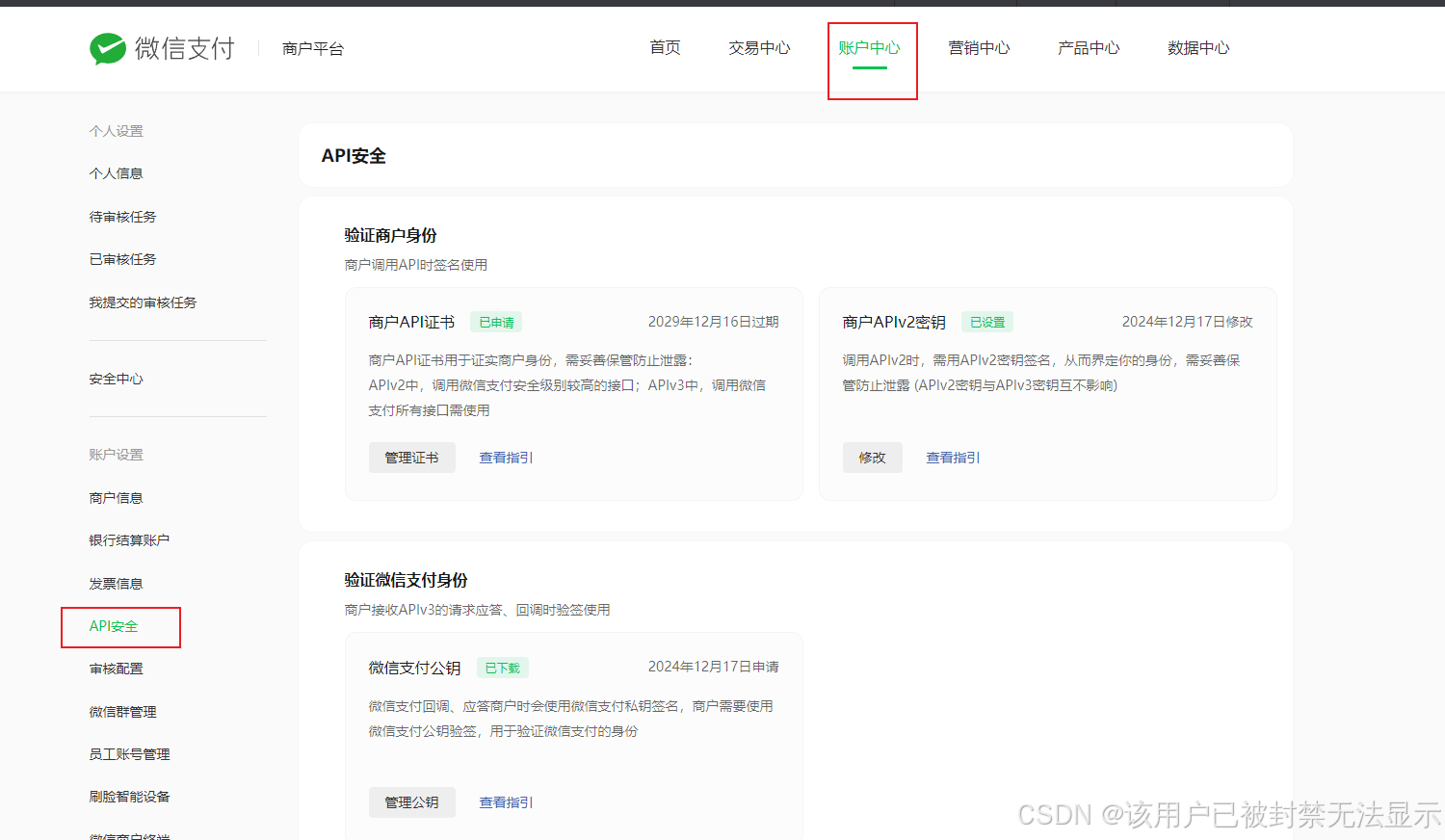Click the 个人设置 sidebar group label
The height and width of the screenshot is (840, 1445).
coord(117,131)
